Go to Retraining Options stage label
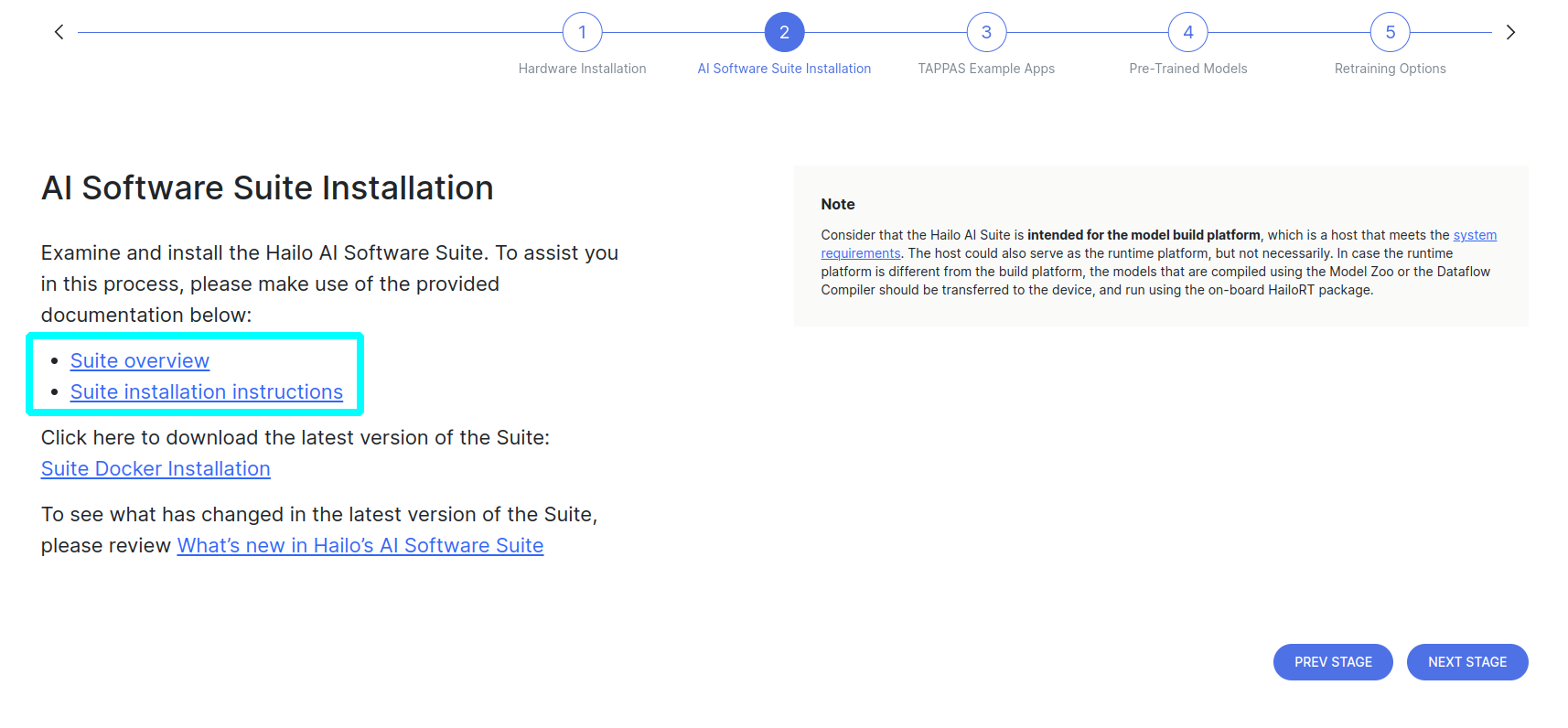Screen dimensions: 1568x728 1390,69
